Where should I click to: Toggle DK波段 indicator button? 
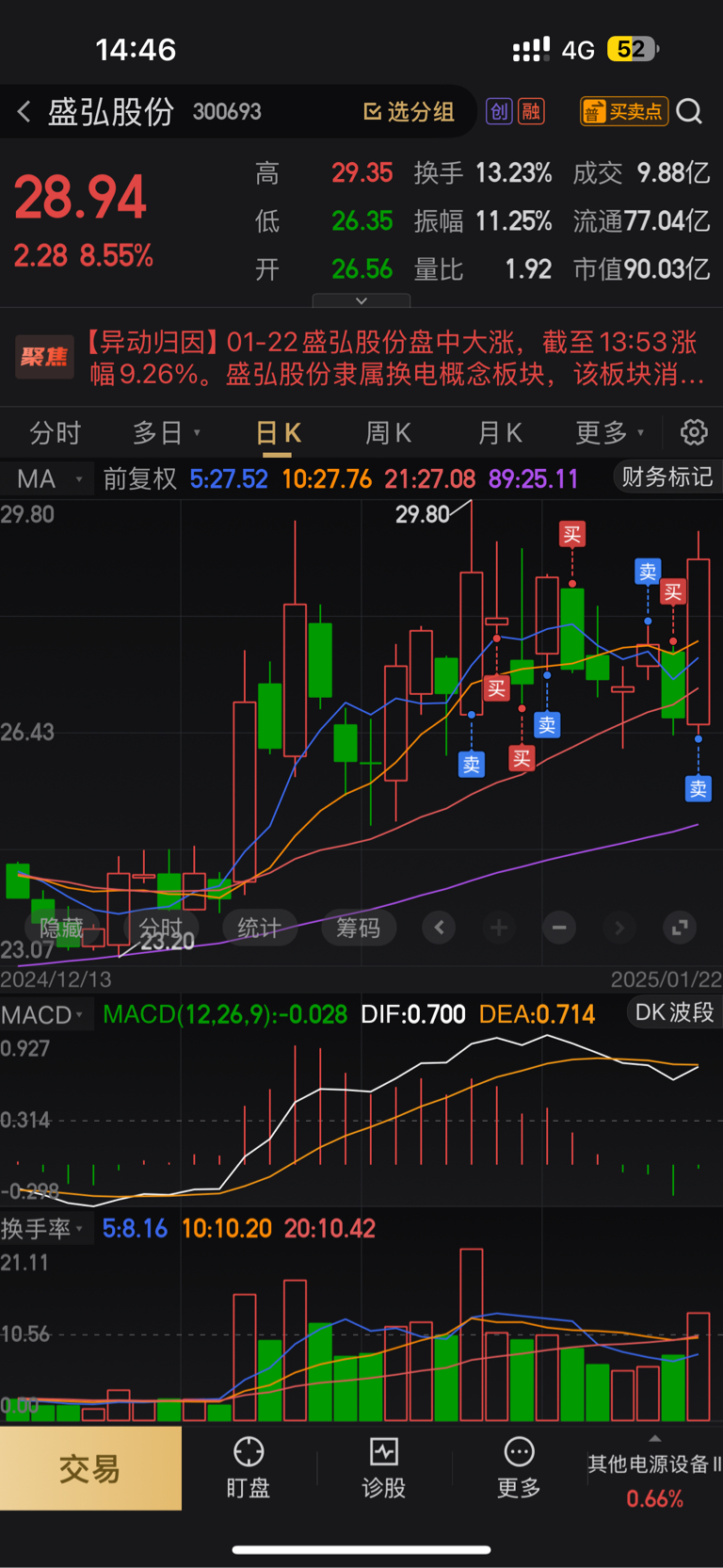[x=674, y=1012]
